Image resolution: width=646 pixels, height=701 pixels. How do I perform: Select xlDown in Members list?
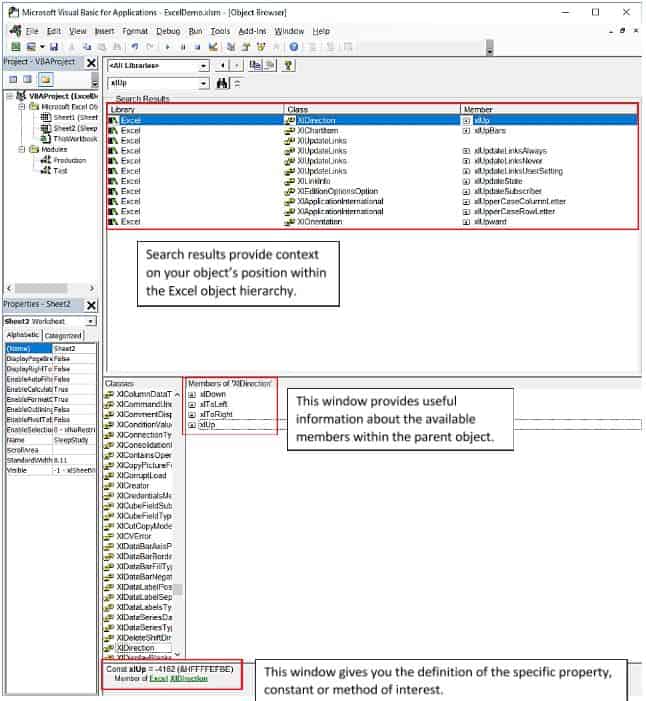(213, 394)
